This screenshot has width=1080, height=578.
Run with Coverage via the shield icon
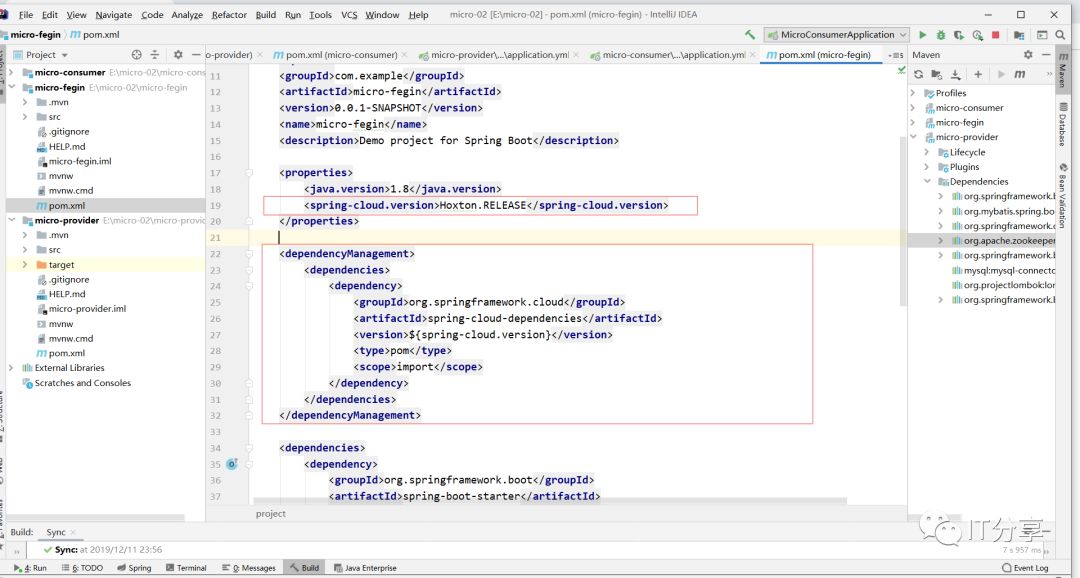click(959, 34)
